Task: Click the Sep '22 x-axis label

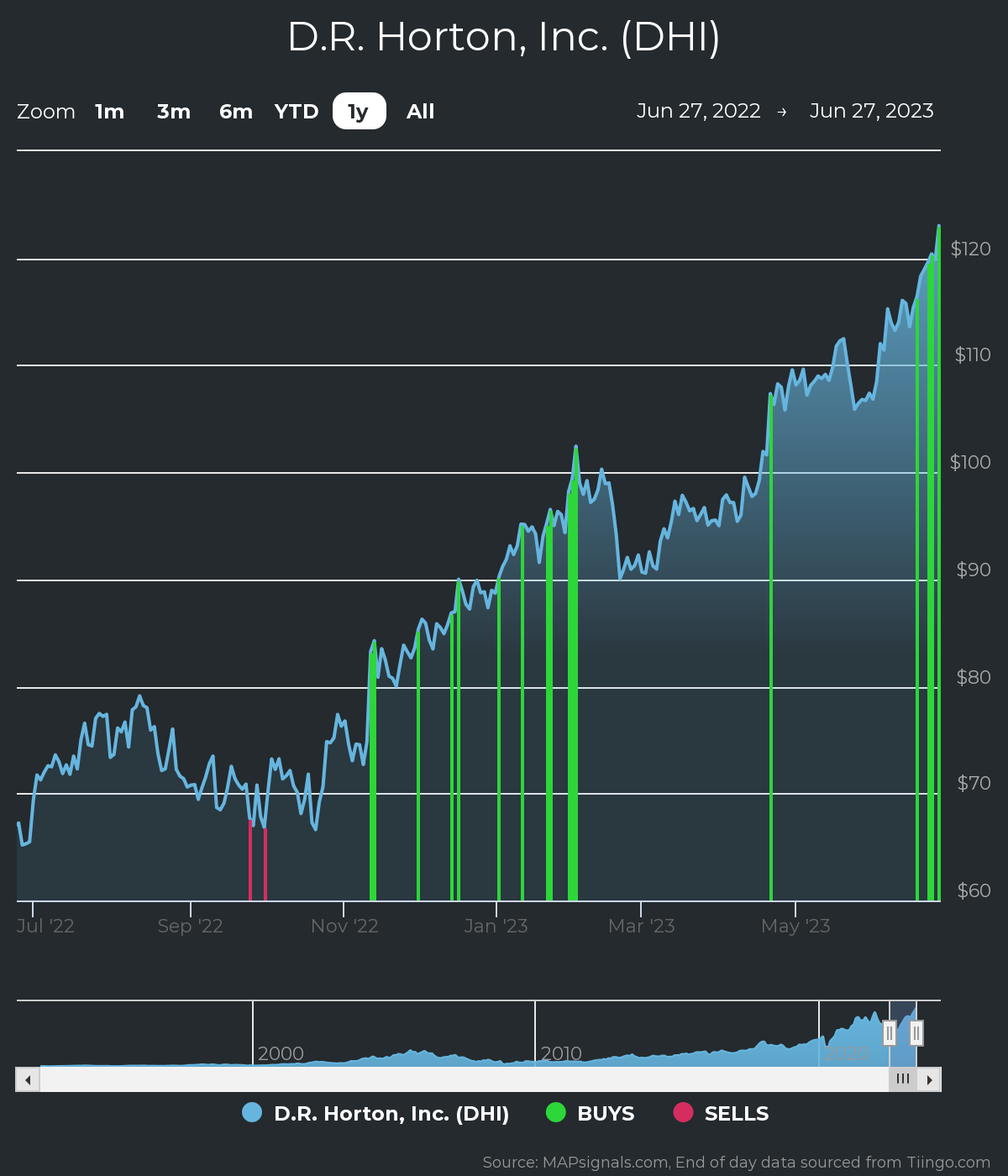Action: 190,926
